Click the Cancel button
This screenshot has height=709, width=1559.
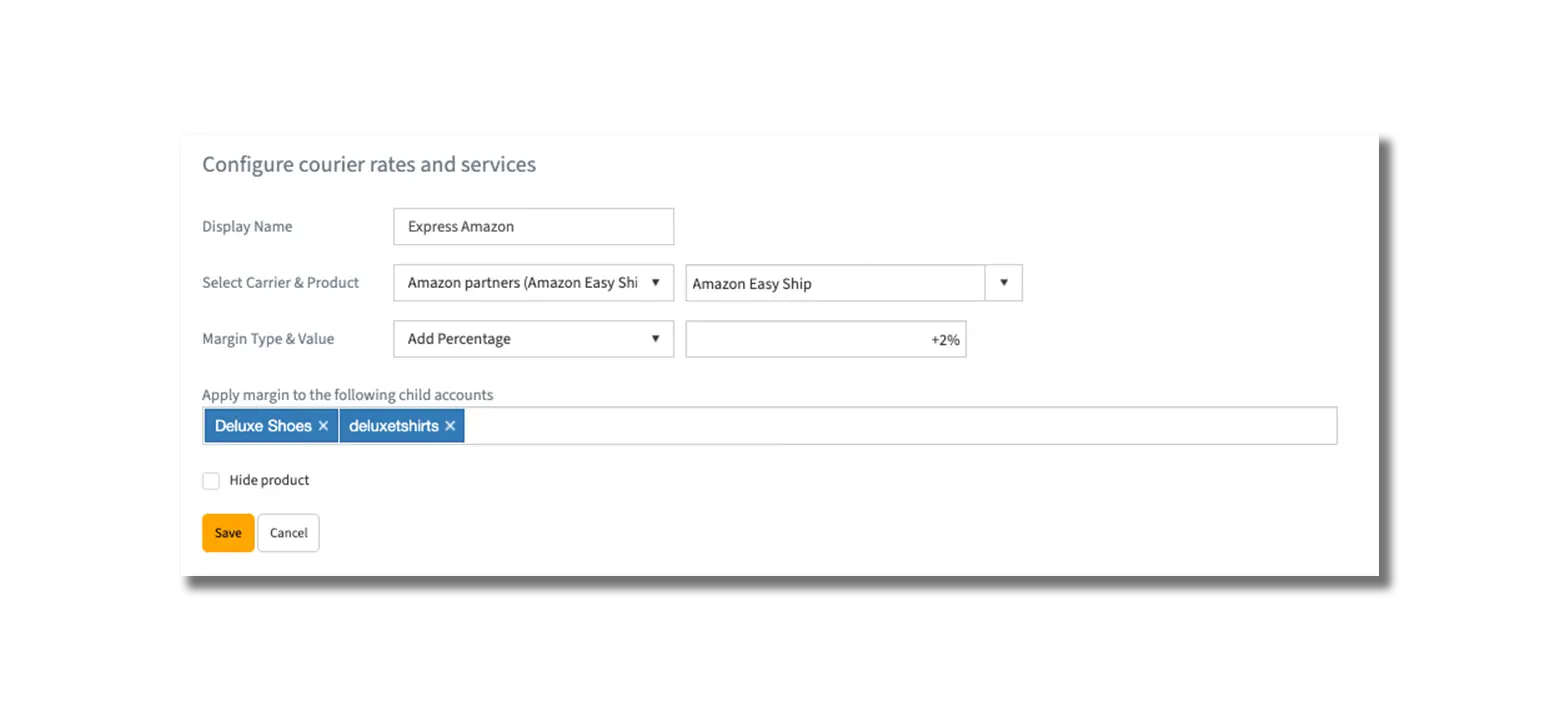[288, 533]
